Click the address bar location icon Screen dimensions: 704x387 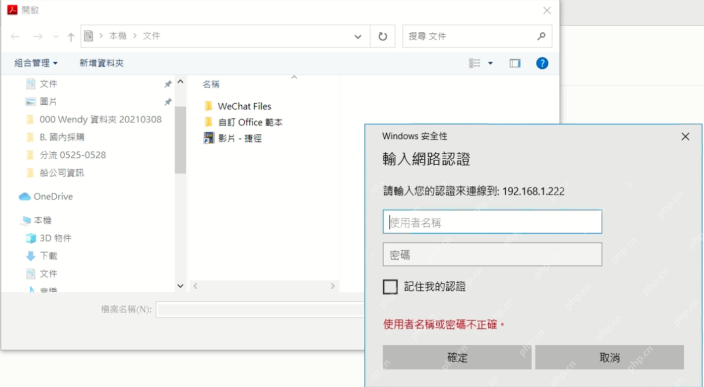pyautogui.click(x=88, y=36)
